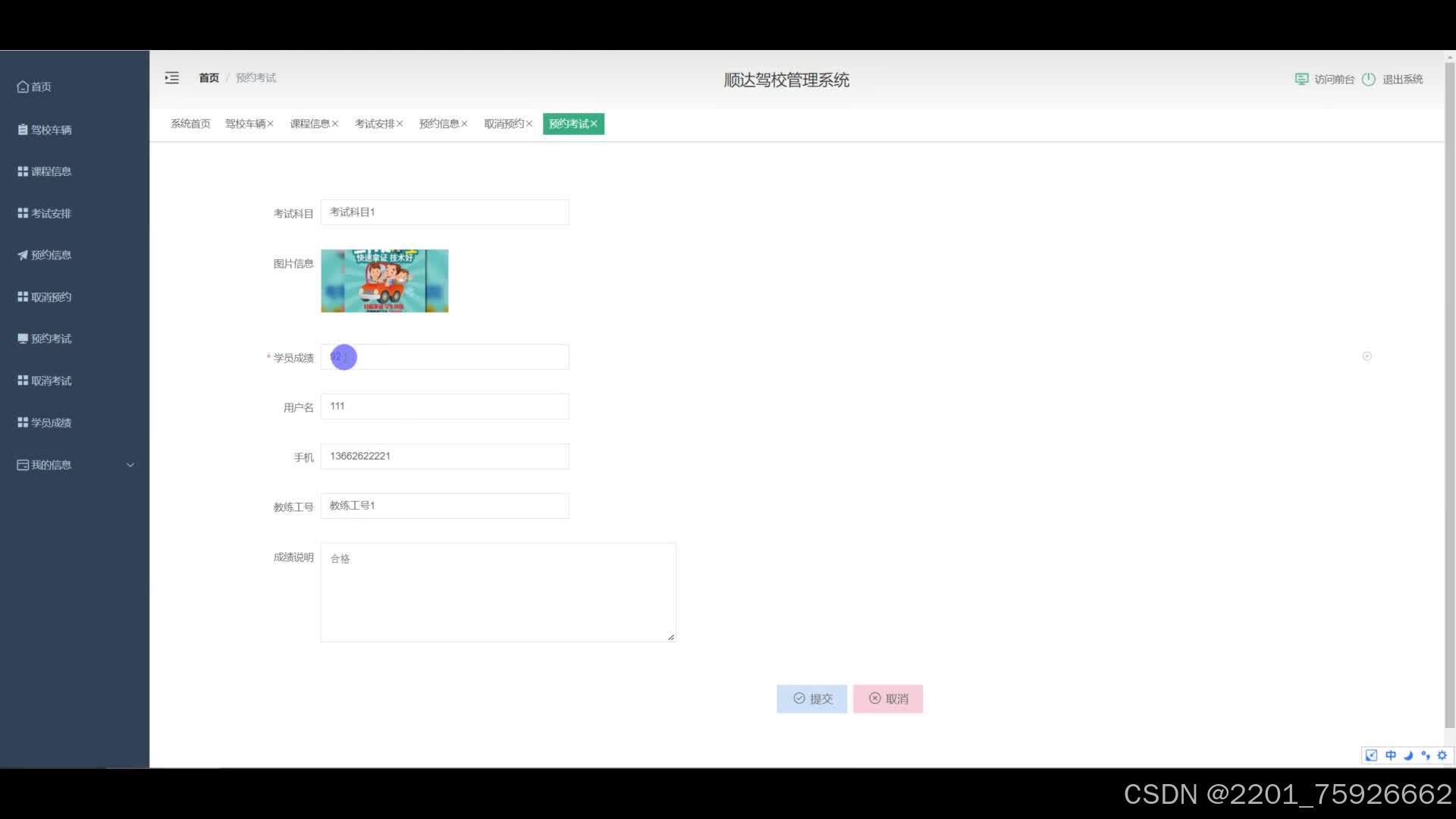This screenshot has width=1456, height=819.
Task: Switch to the 课程信息 tab
Action: (309, 124)
